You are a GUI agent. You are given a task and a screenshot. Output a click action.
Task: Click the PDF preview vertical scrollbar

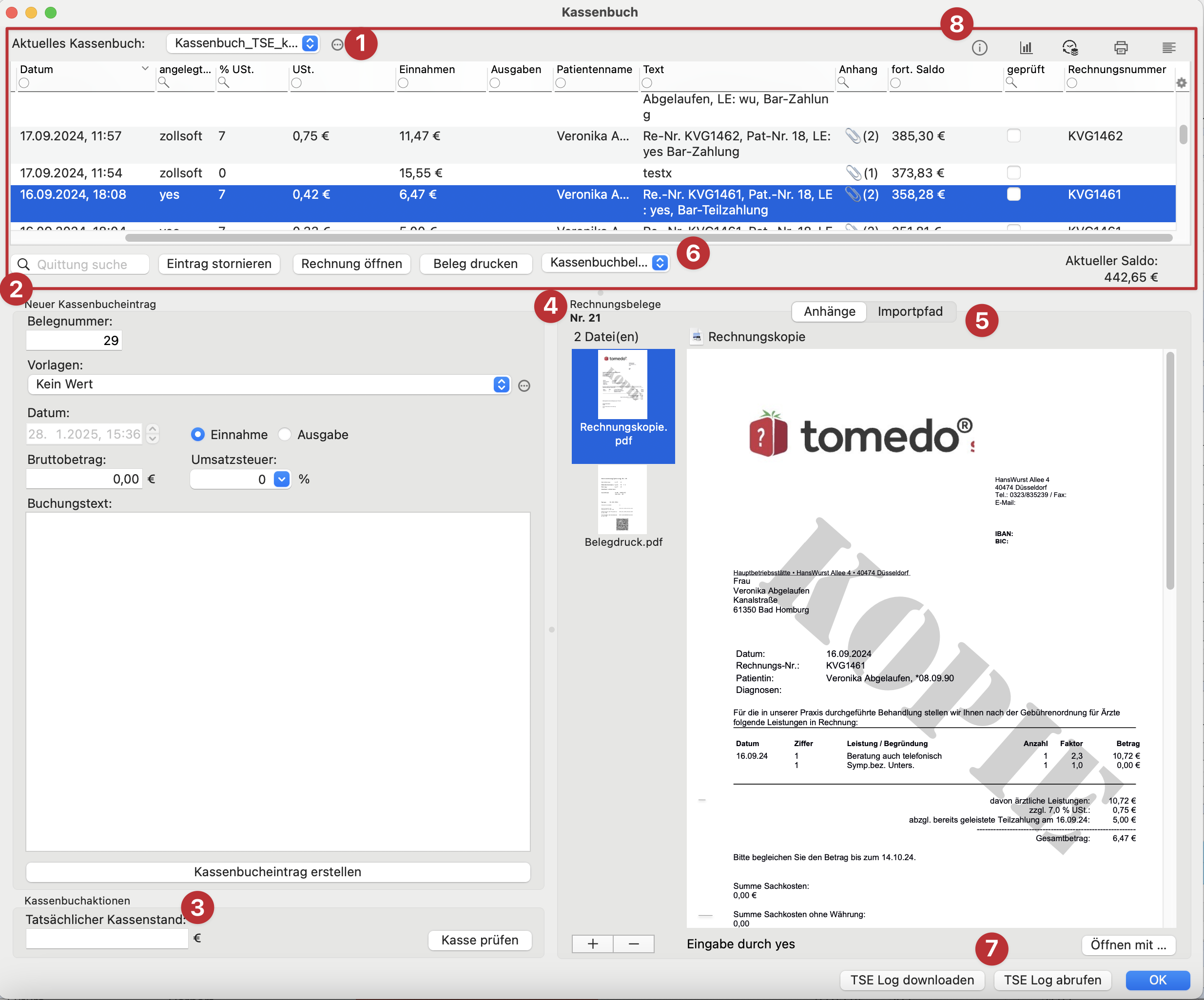pyautogui.click(x=1170, y=470)
